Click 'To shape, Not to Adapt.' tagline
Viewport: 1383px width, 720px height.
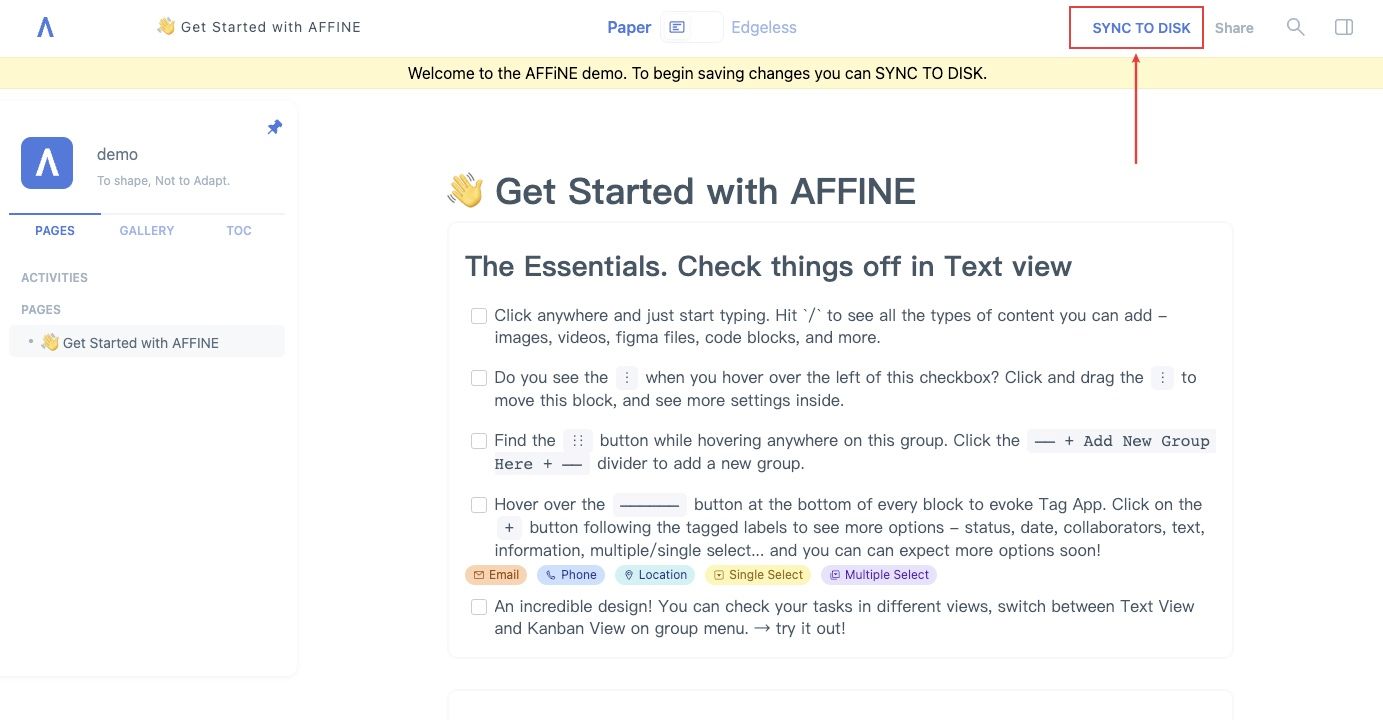pyautogui.click(x=163, y=181)
